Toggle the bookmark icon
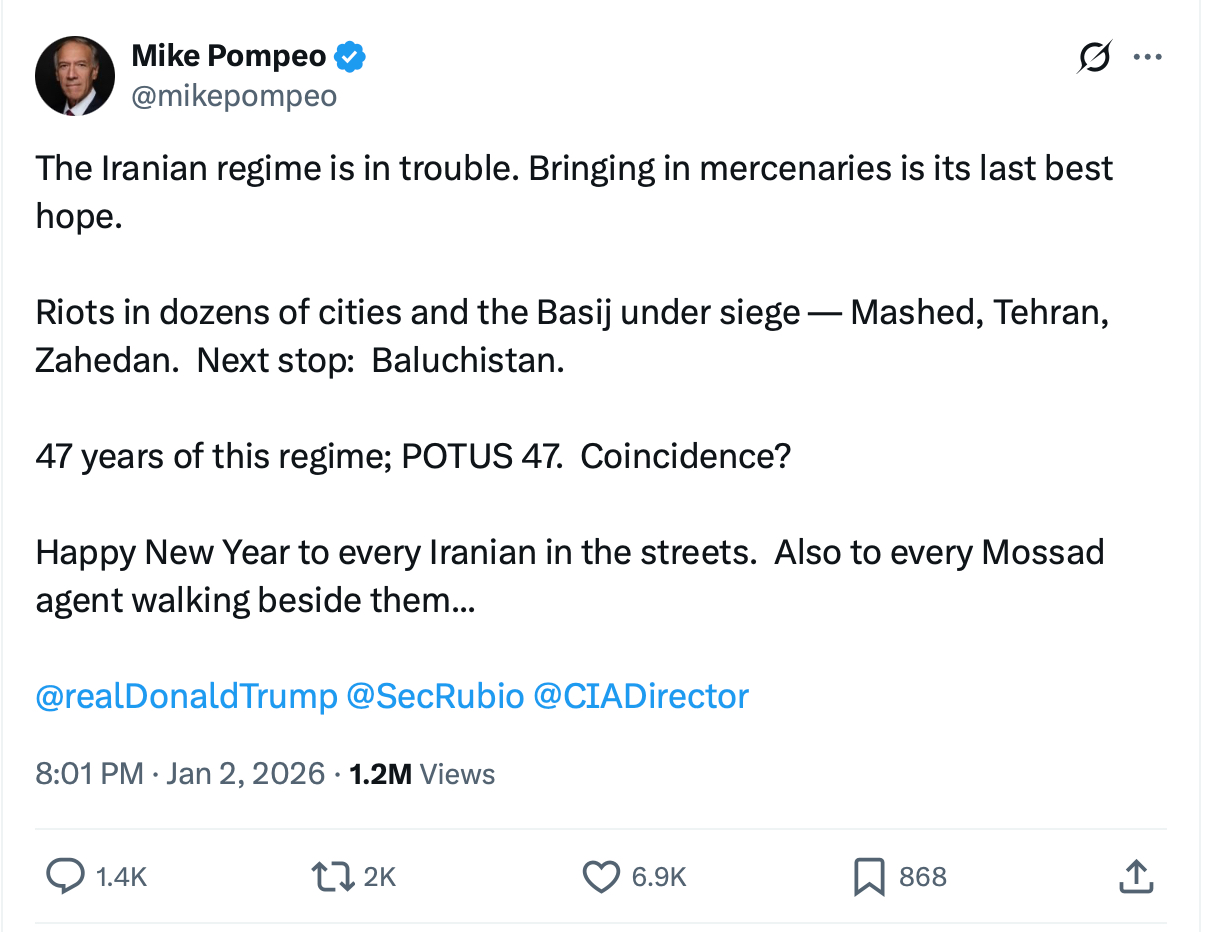This screenshot has width=1206, height=932. coord(868,877)
